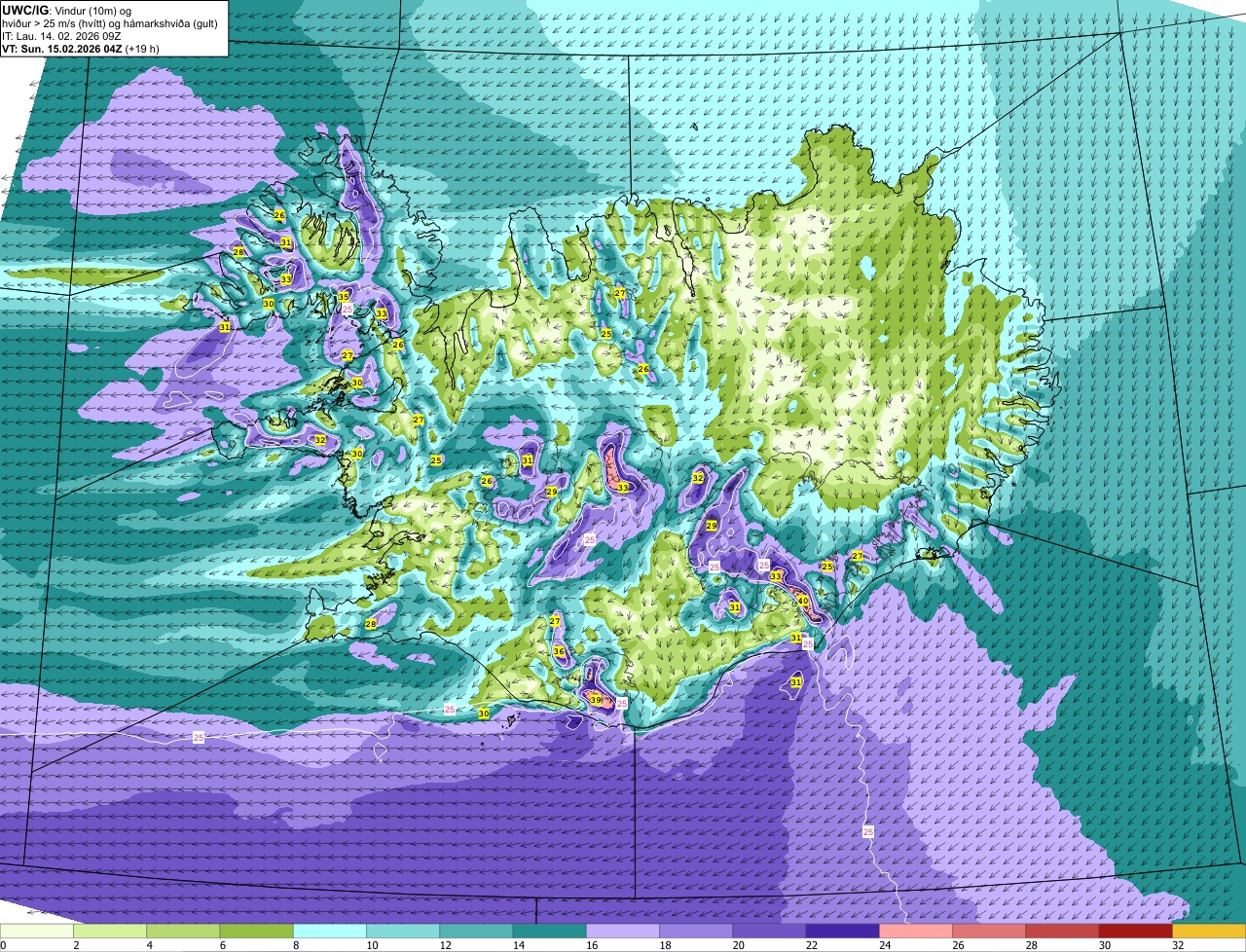This screenshot has width=1246, height=952.
Task: Click the yellow gust label 35
Action: point(344,296)
